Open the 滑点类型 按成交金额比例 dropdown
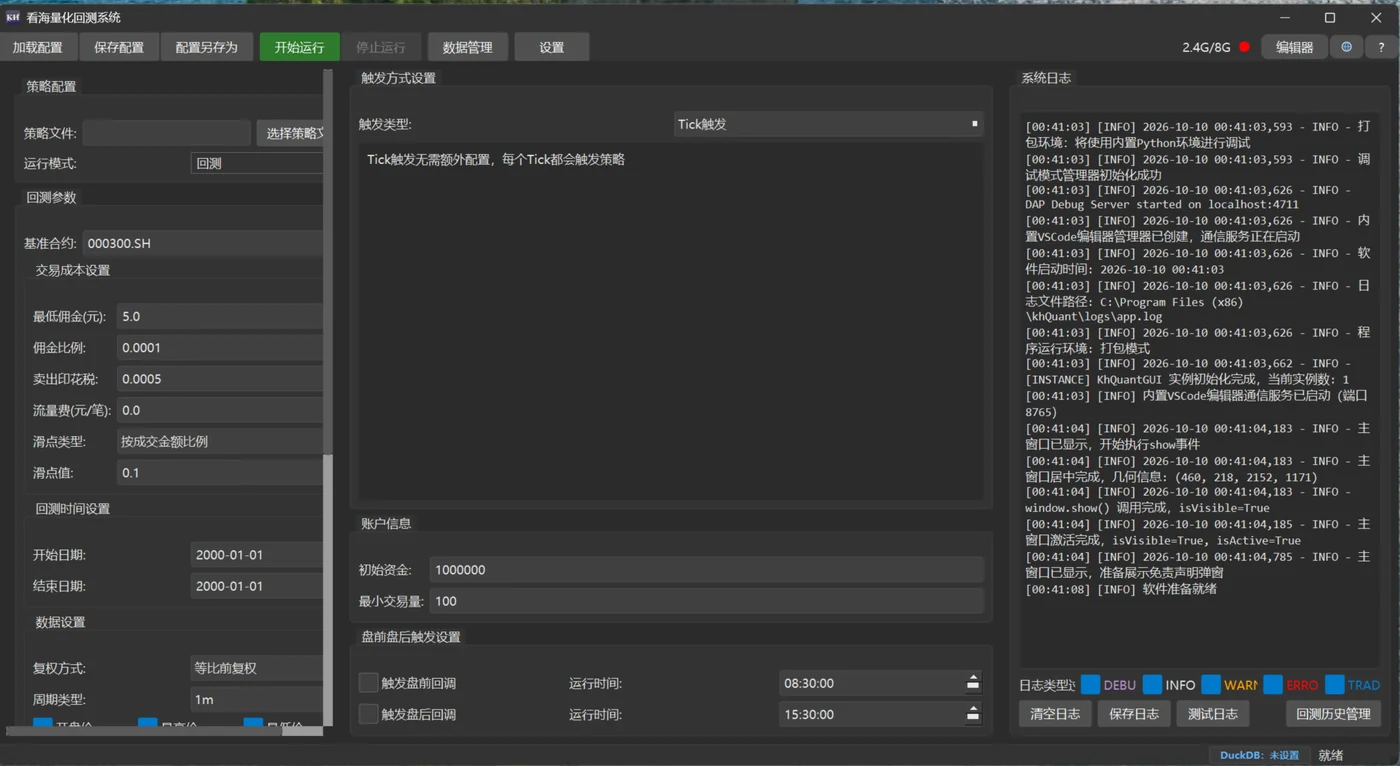 (219, 441)
